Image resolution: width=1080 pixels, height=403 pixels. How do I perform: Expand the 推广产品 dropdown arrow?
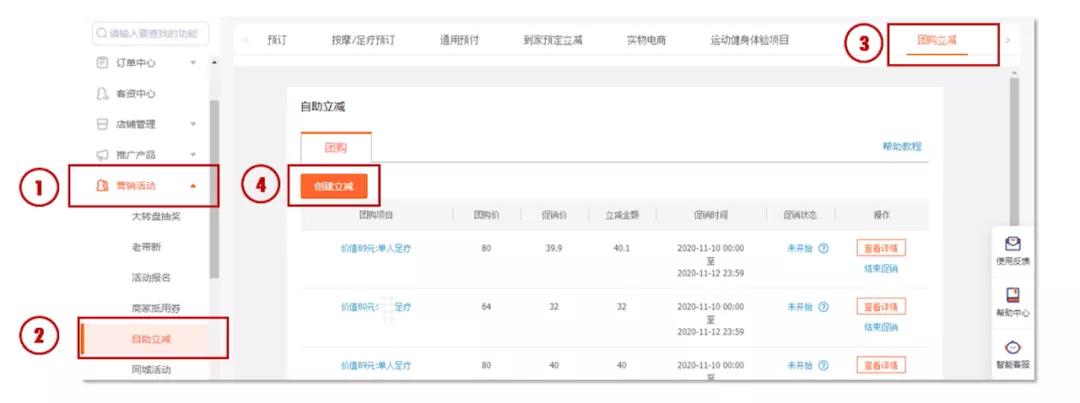pos(193,155)
